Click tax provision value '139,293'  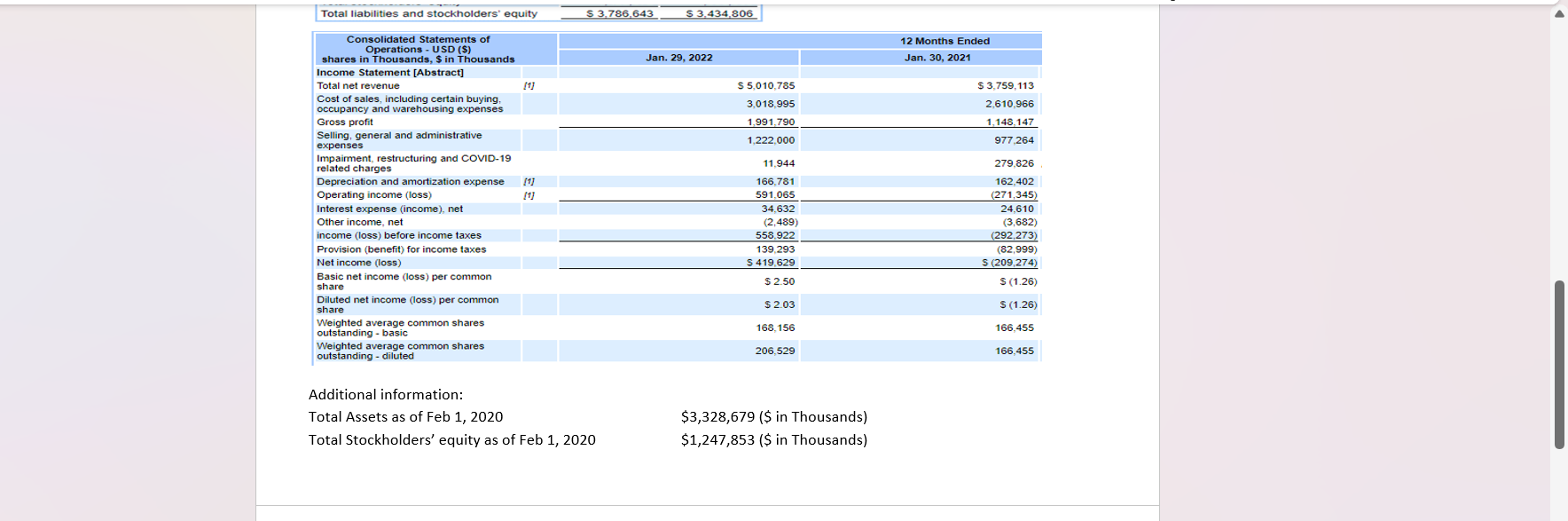tap(775, 249)
